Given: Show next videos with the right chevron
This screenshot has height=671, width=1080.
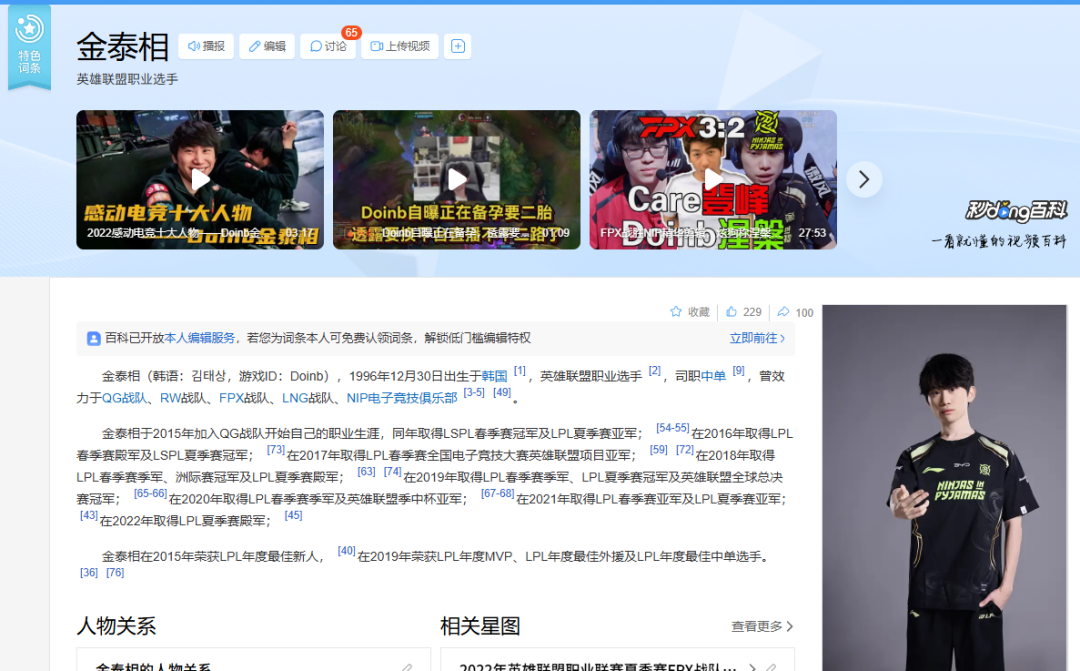Looking at the screenshot, I should pyautogui.click(x=864, y=180).
